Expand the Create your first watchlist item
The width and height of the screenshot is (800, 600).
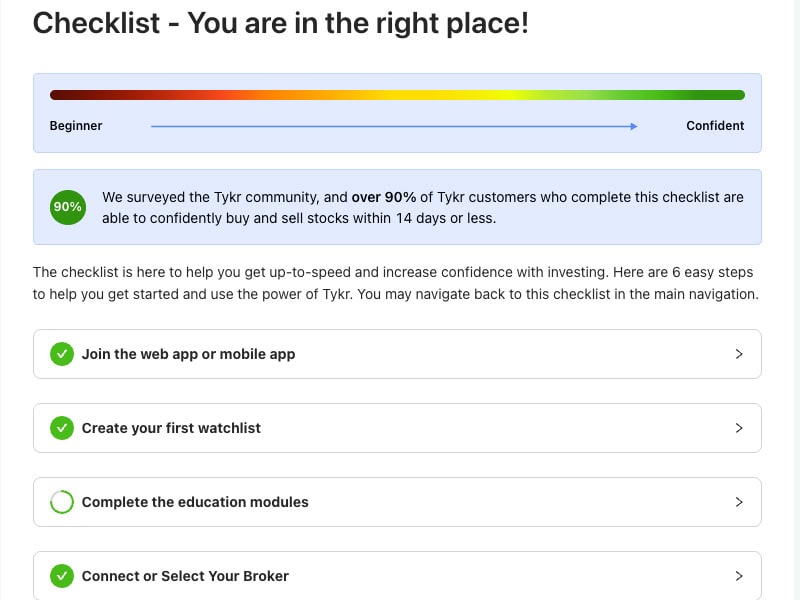740,428
